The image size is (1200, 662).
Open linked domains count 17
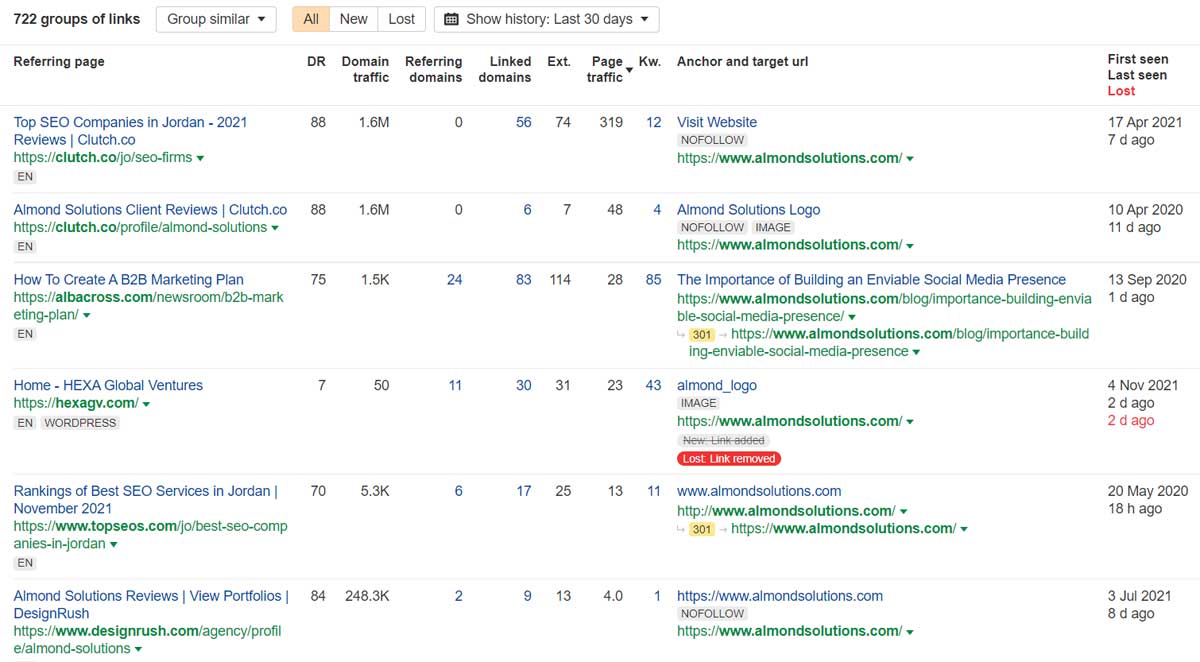click(523, 491)
